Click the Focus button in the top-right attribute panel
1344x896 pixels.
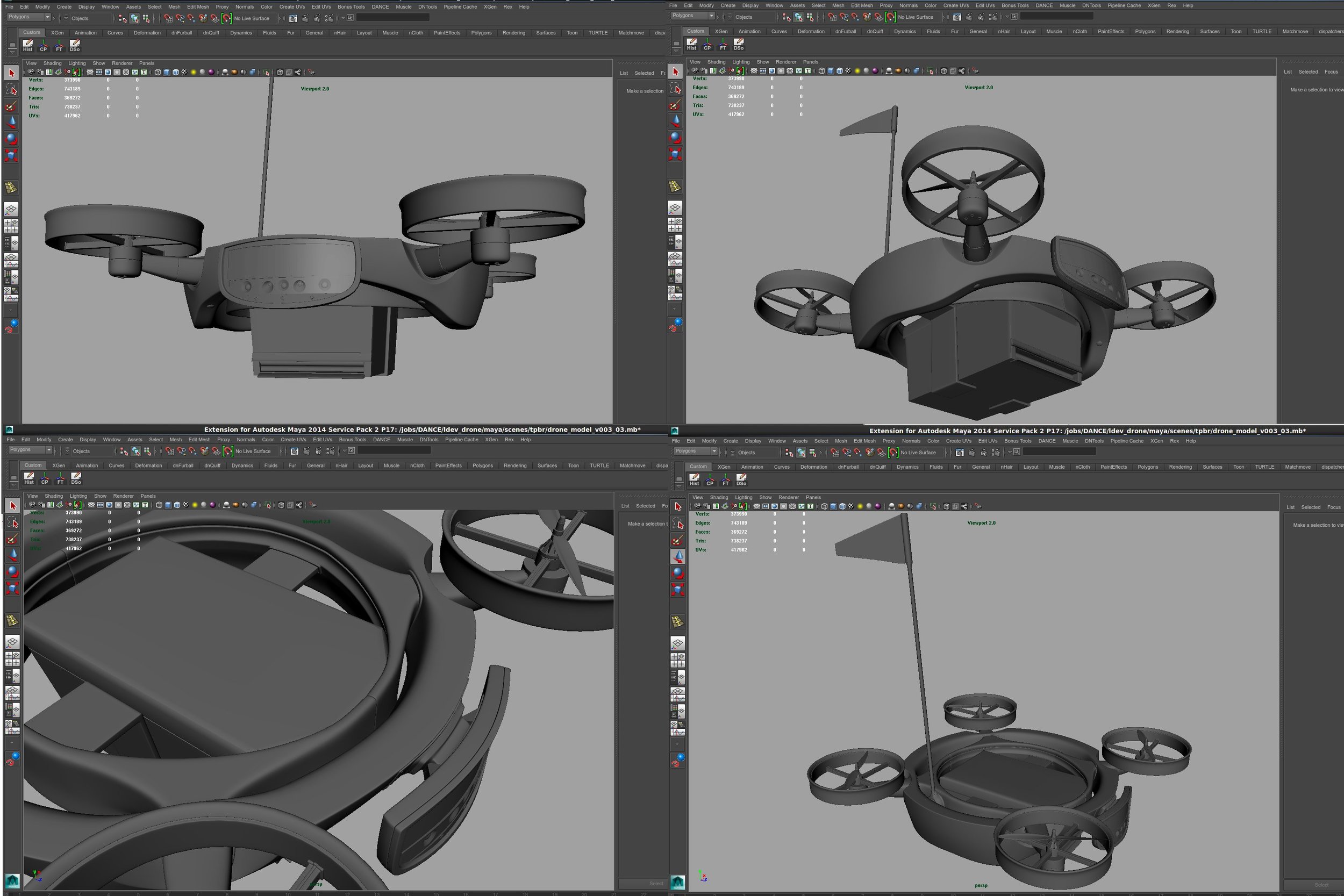1331,71
